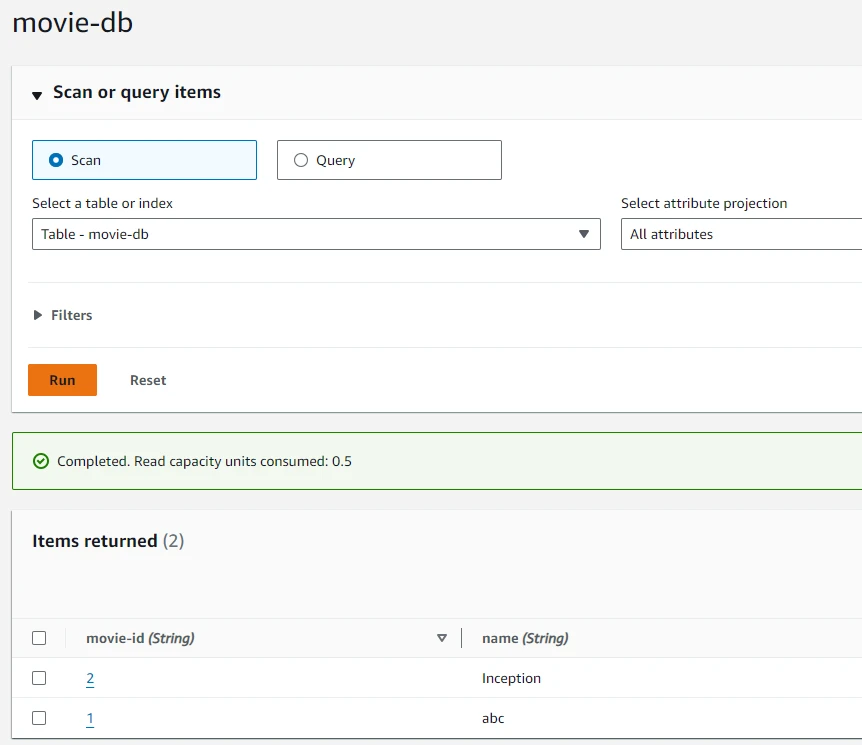This screenshot has height=745, width=862.
Task: Open the All attributes projection dropdown
Action: (x=740, y=234)
